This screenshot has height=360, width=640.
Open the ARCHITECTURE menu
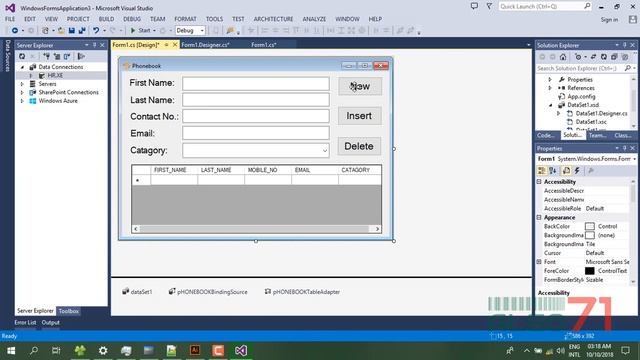coord(273,19)
